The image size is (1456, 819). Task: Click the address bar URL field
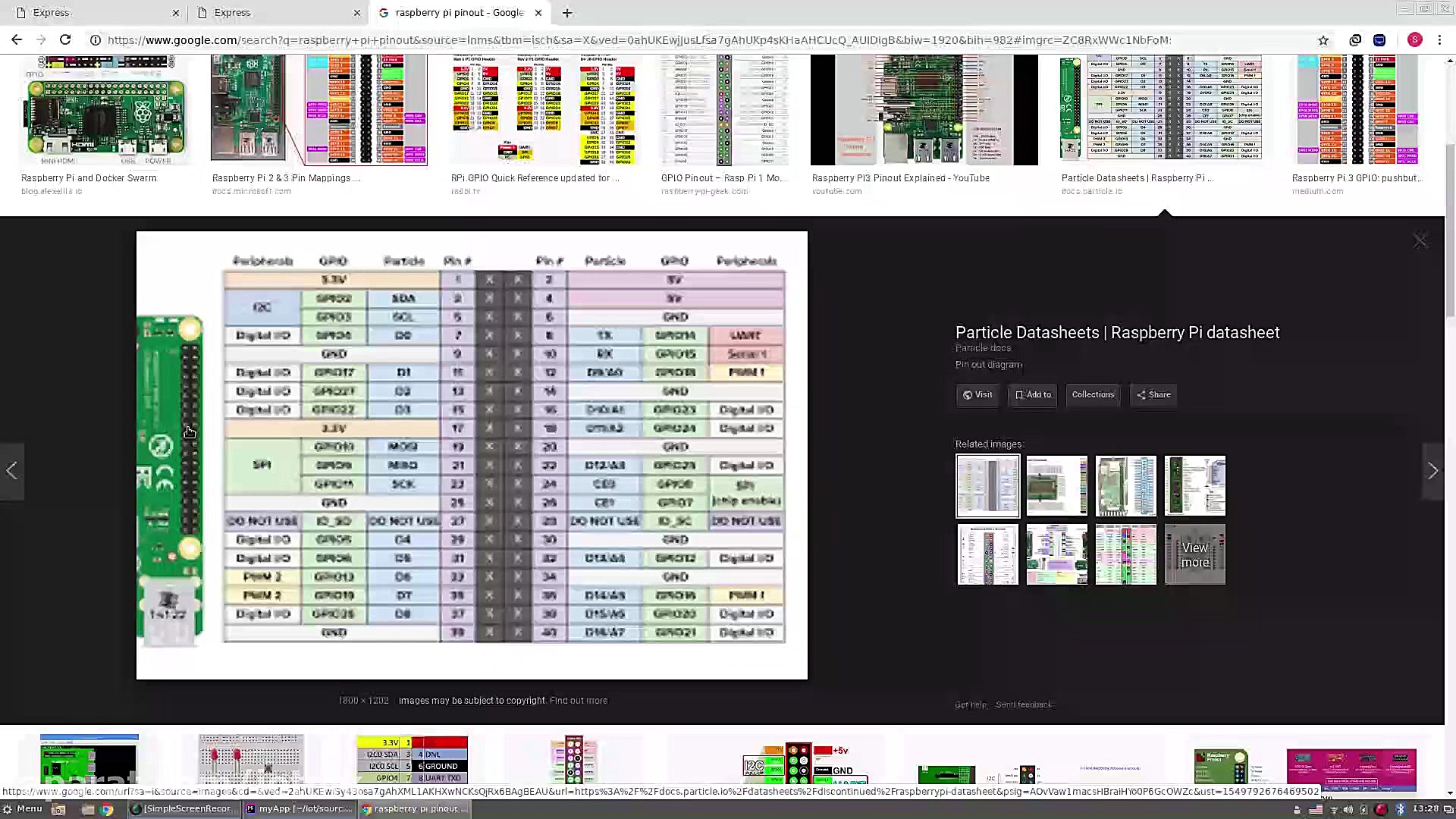(637, 40)
